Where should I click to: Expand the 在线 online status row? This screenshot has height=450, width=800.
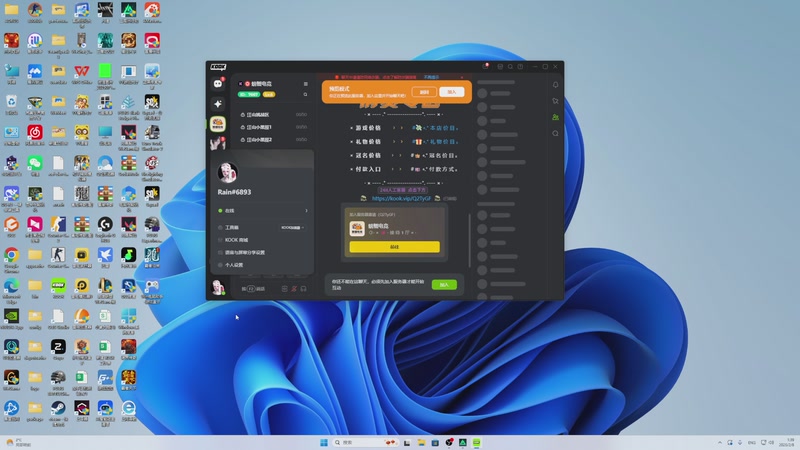(263, 211)
